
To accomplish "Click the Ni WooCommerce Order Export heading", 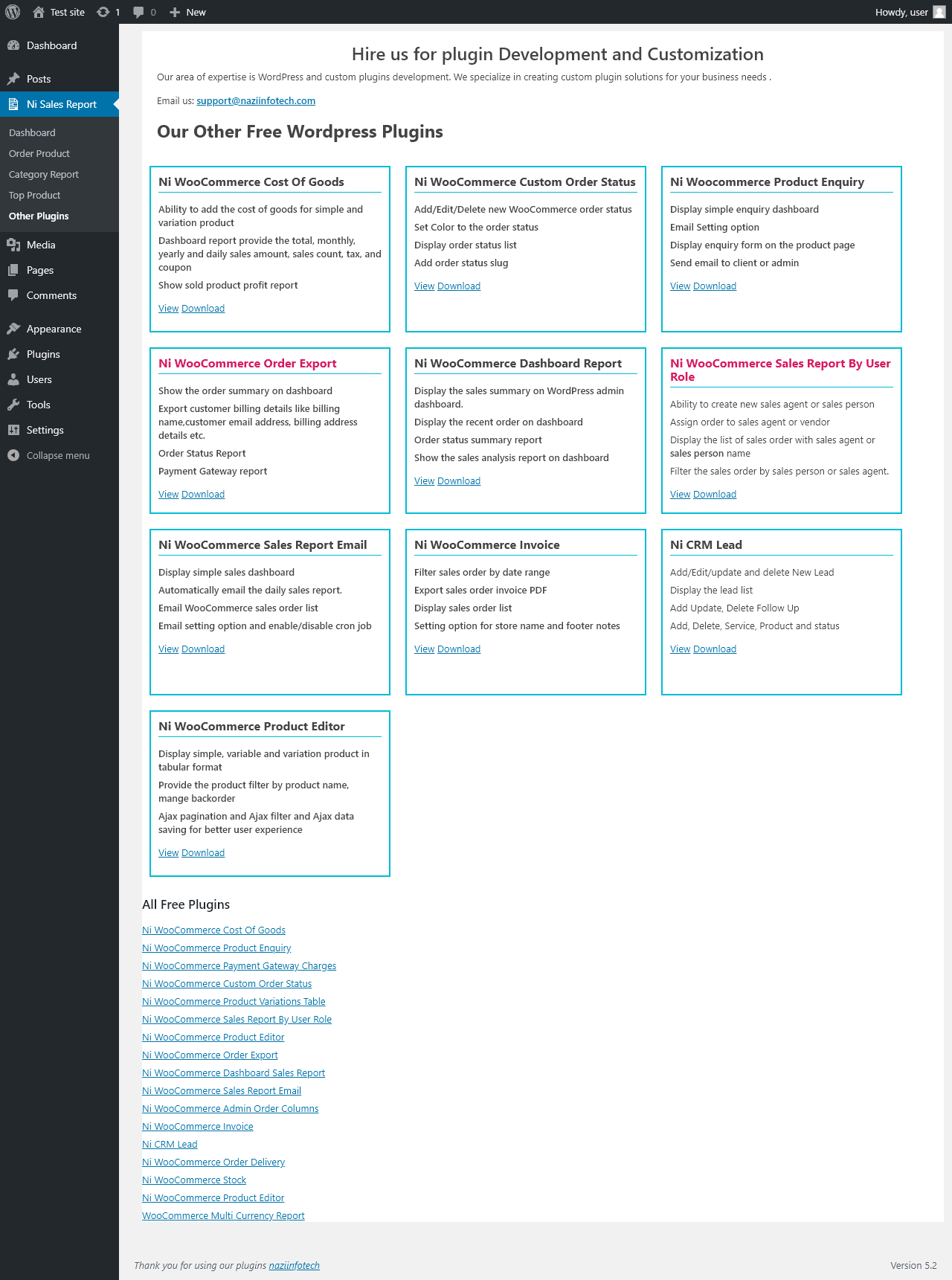I will point(248,363).
